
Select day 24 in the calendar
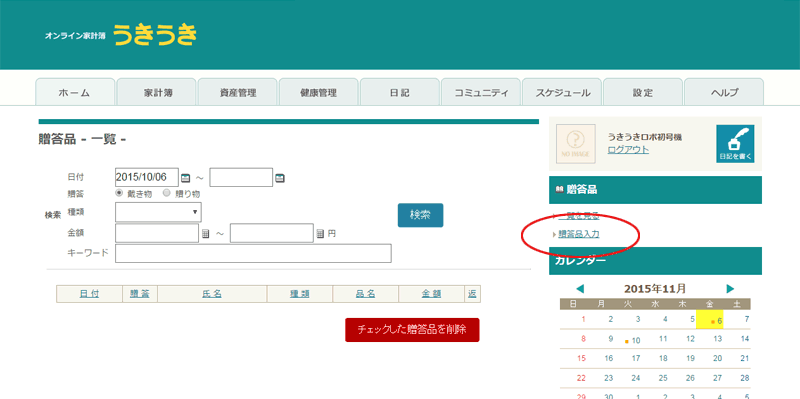click(636, 378)
